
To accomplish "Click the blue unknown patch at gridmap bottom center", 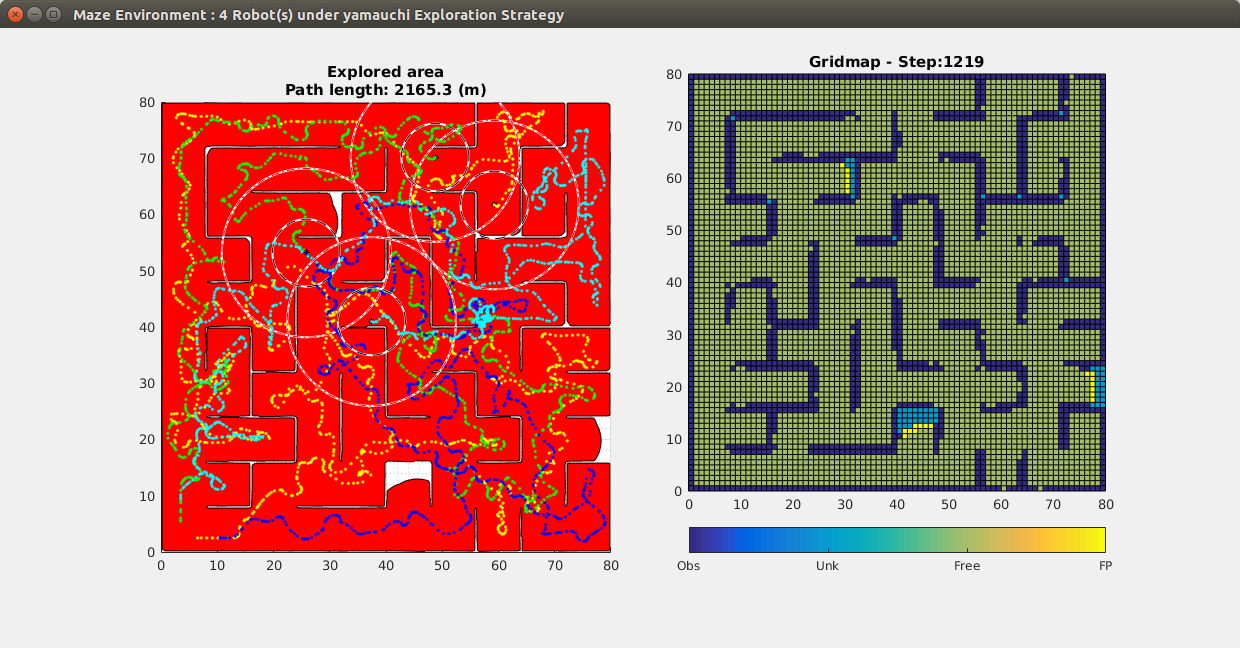I will point(917,415).
